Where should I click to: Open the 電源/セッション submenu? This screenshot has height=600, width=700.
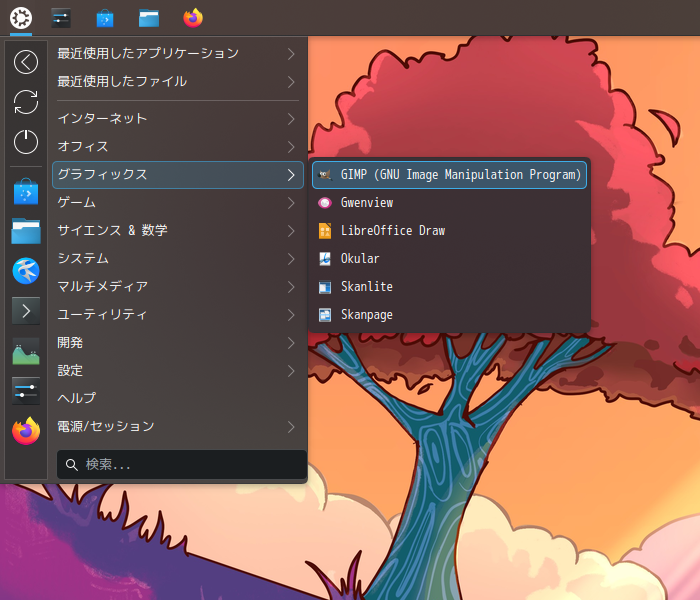178,427
